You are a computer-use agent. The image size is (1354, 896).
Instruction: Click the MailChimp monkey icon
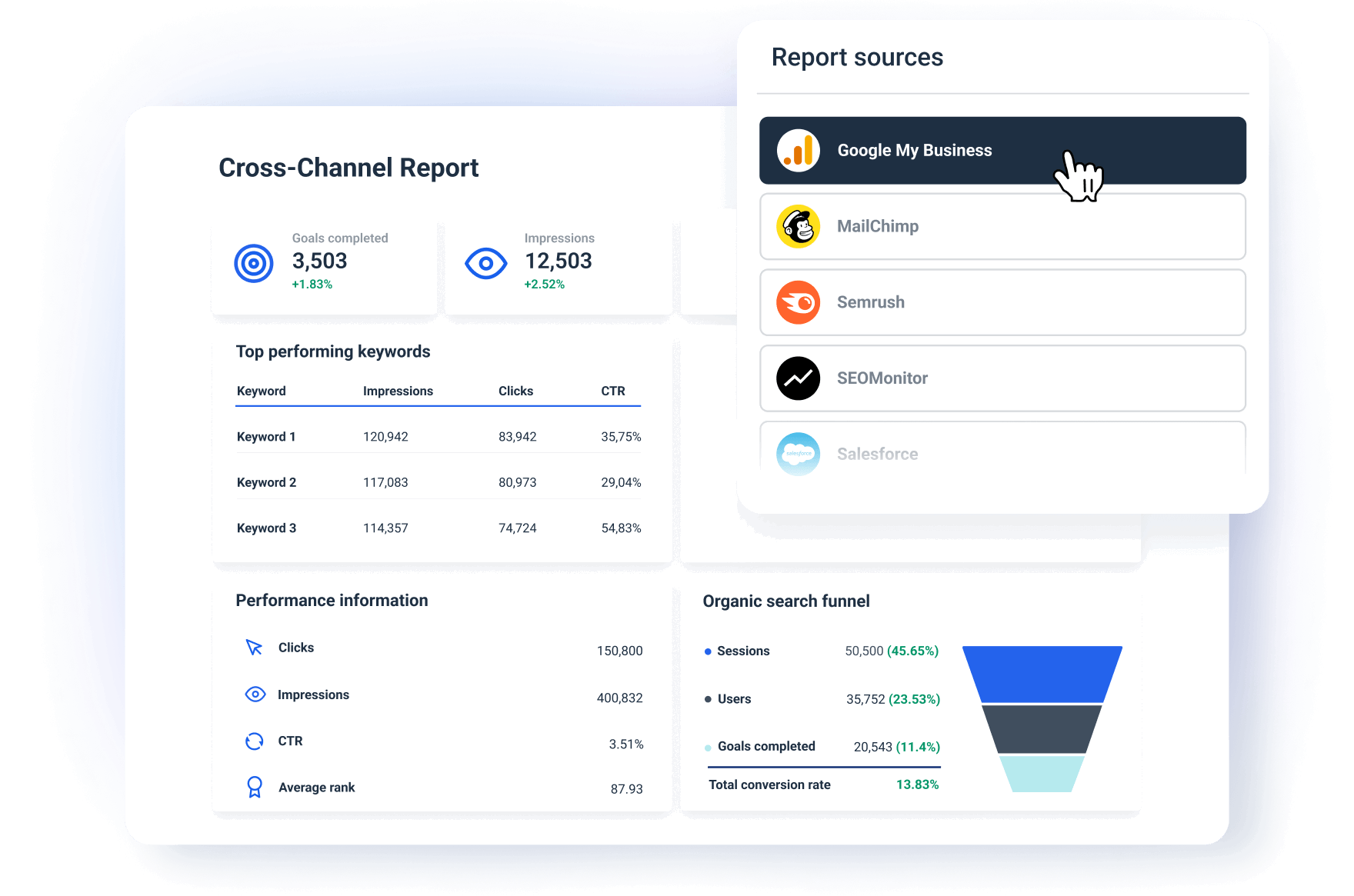pos(798,226)
